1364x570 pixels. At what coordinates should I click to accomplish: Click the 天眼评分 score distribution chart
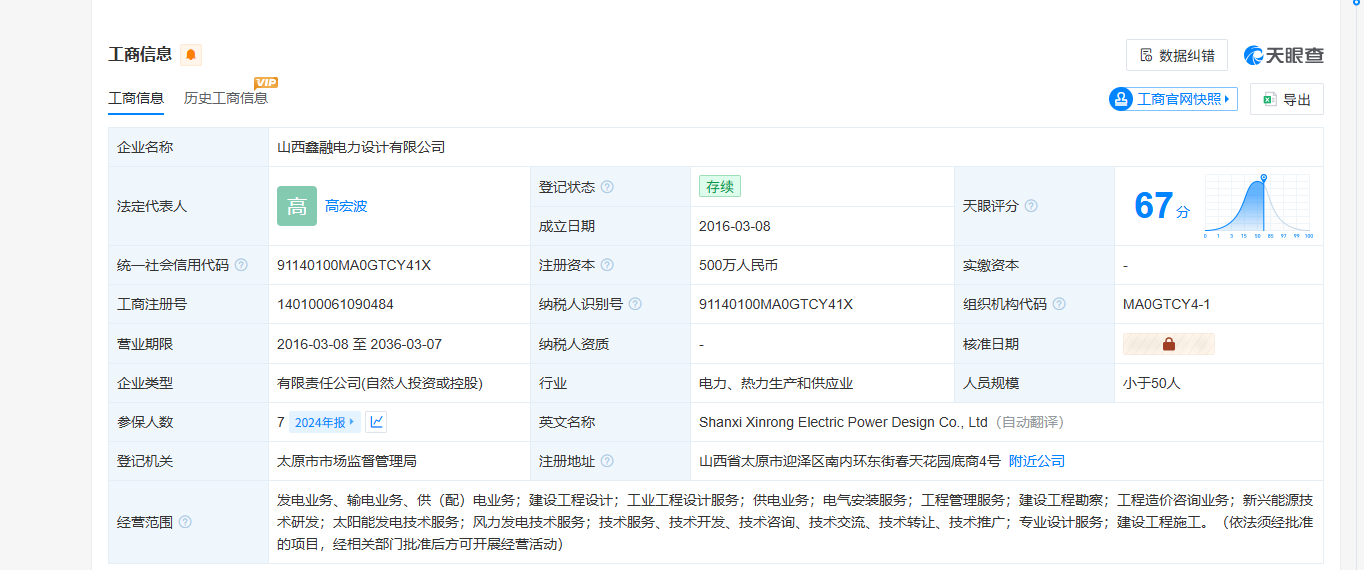1258,206
